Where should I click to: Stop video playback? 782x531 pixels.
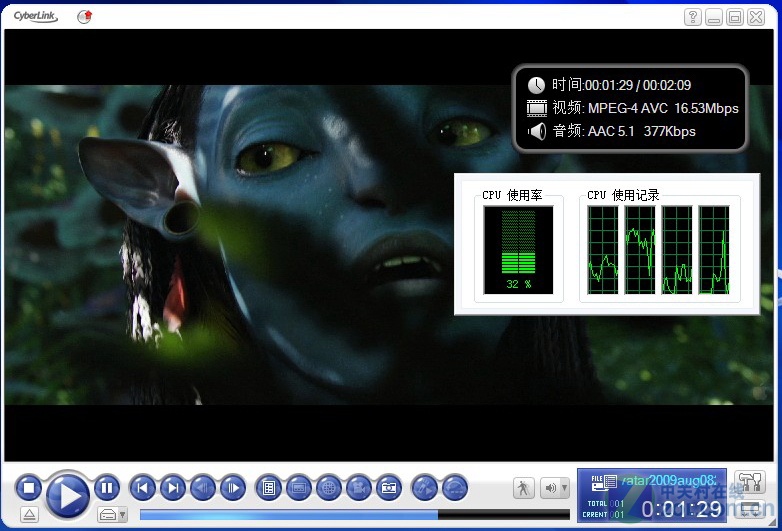pos(28,488)
